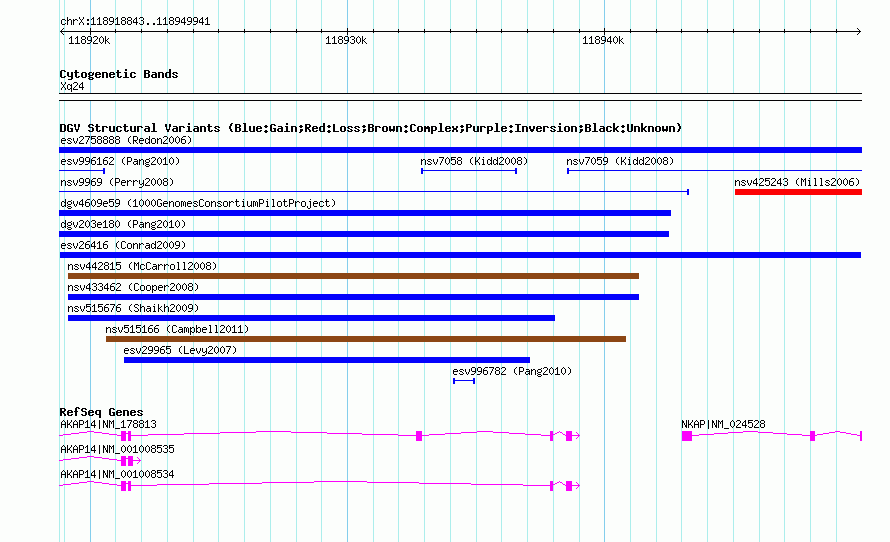Image resolution: width=890 pixels, height=542 pixels.
Task: Click the 118920k ruler tick label
Action: [x=89, y=40]
